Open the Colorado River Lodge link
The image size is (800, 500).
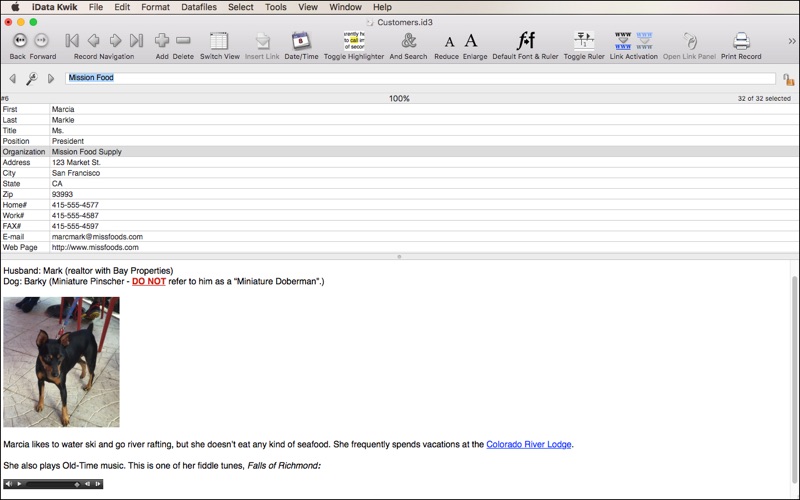pyautogui.click(x=529, y=444)
